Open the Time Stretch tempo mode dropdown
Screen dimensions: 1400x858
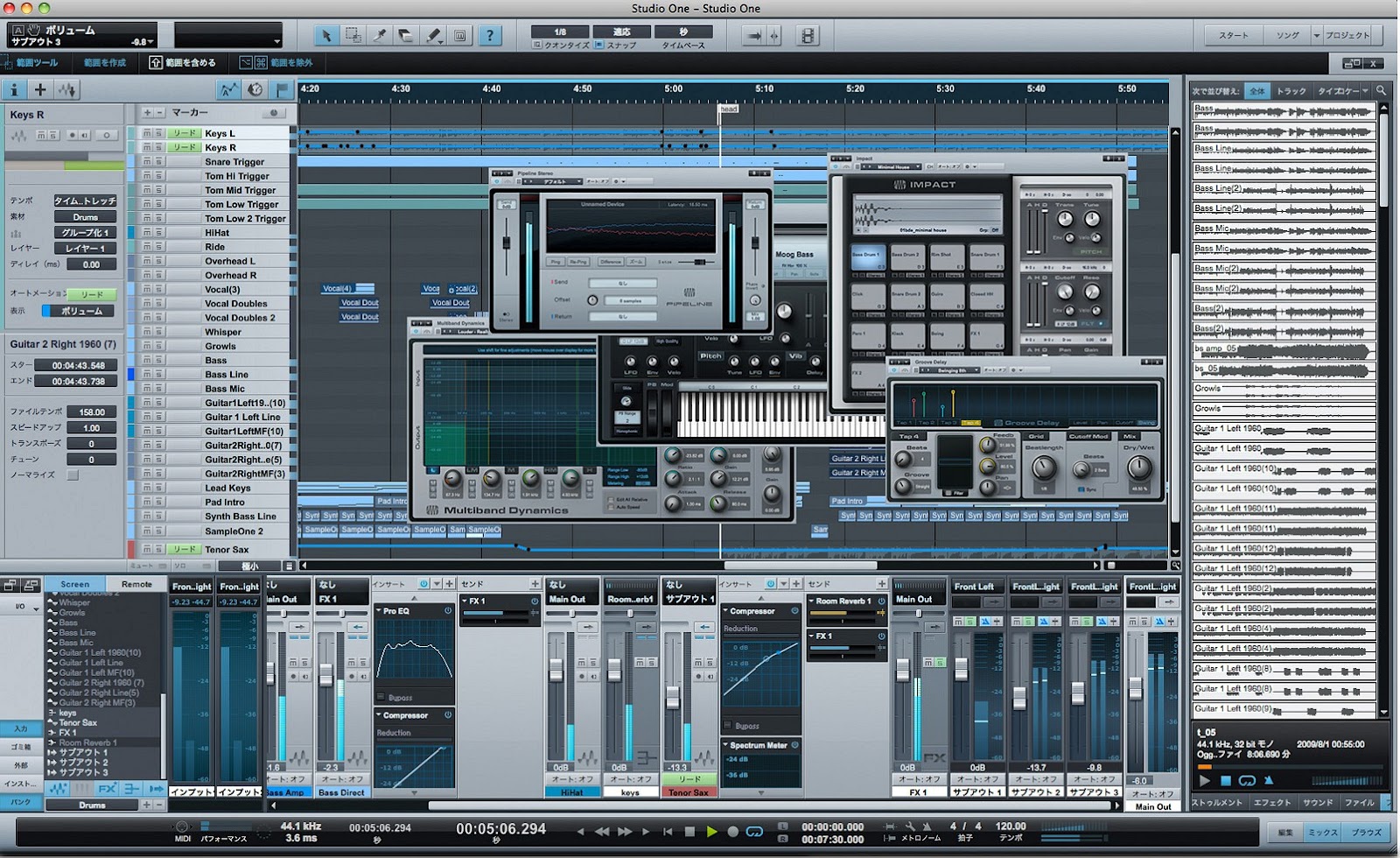pyautogui.click(x=85, y=200)
